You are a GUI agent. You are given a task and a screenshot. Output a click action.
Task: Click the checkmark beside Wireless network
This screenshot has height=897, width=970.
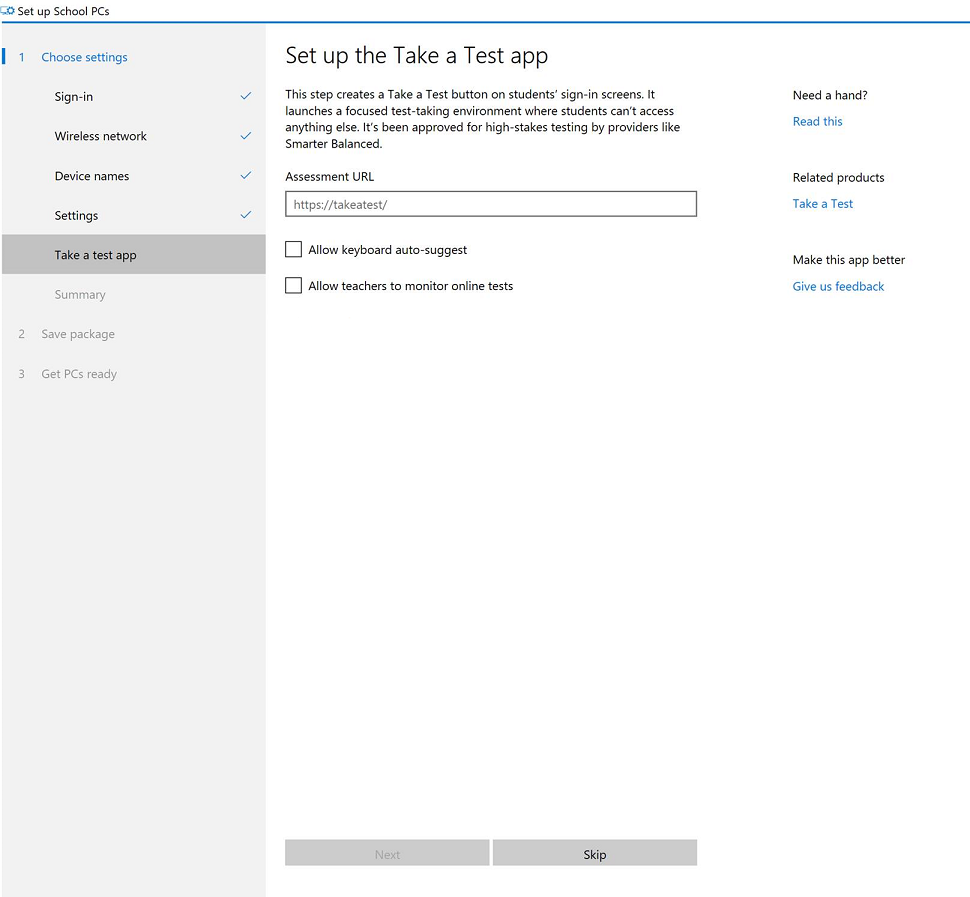coord(246,136)
